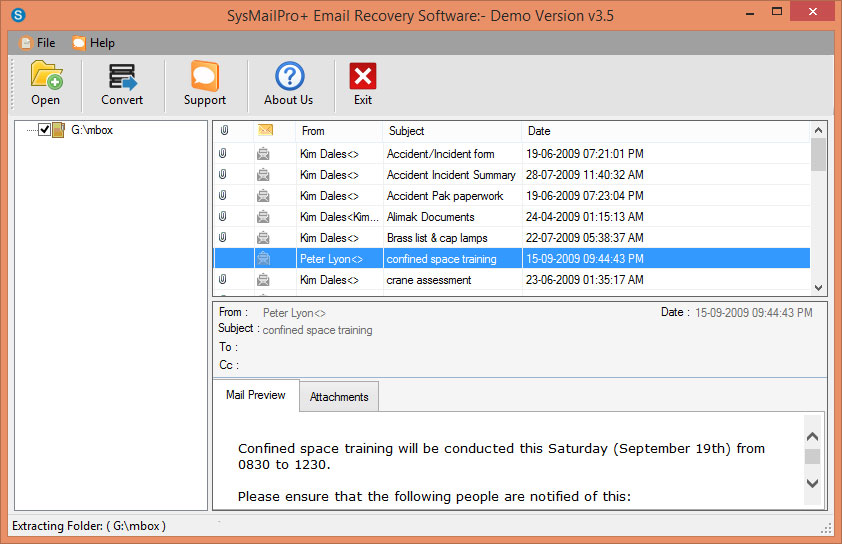
Task: Select the 'Brass list & cap lamps' subject cell
Action: 452,237
